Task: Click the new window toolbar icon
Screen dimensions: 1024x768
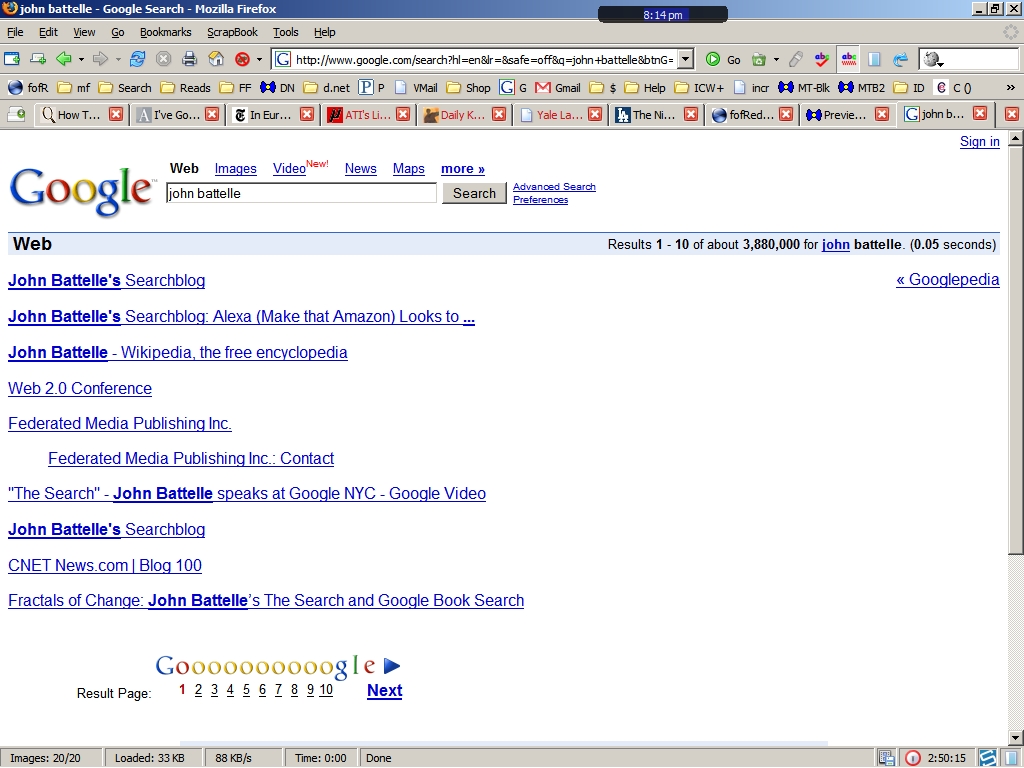Action: 12,59
